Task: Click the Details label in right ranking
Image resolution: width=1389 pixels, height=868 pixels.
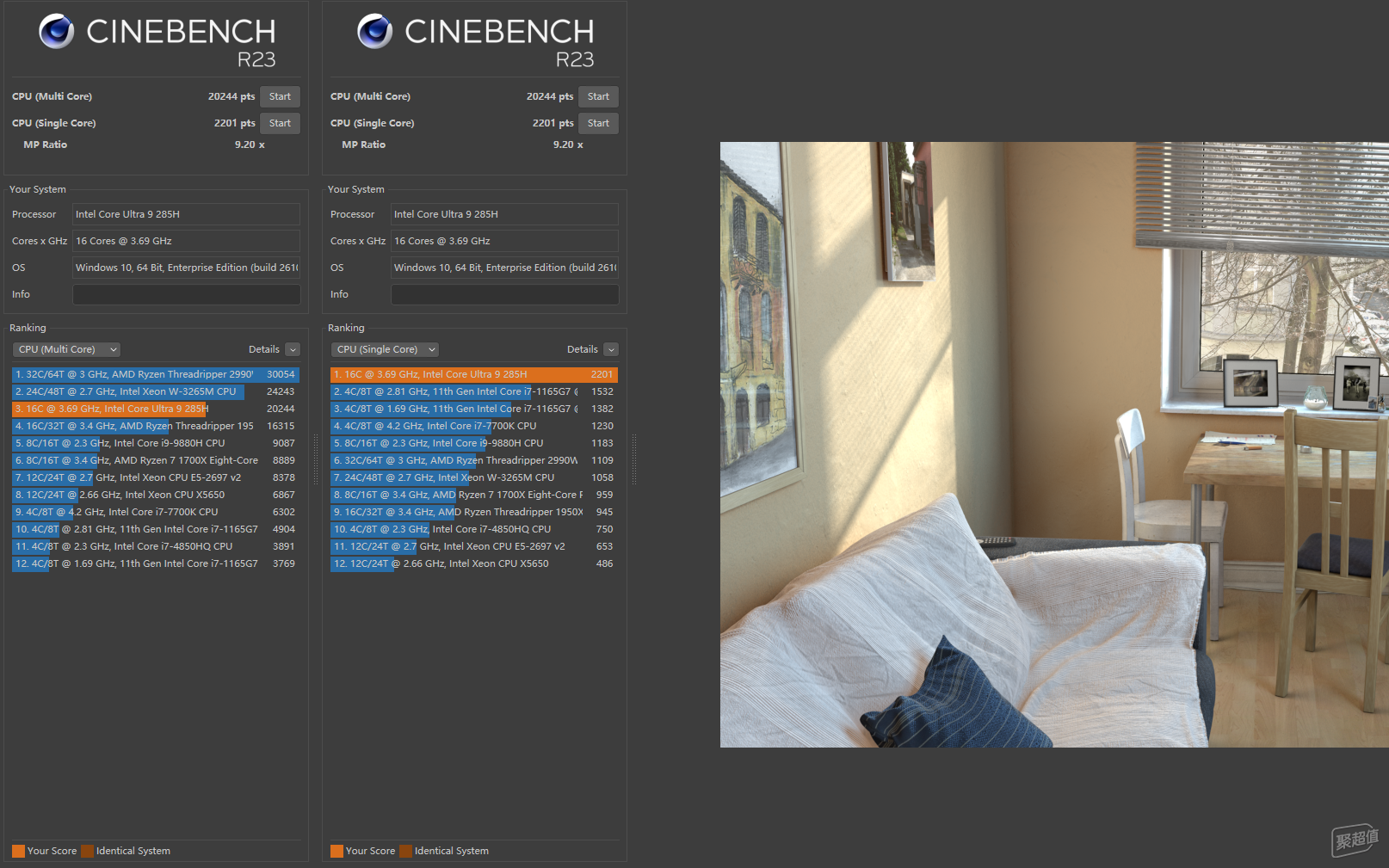Action: click(582, 349)
